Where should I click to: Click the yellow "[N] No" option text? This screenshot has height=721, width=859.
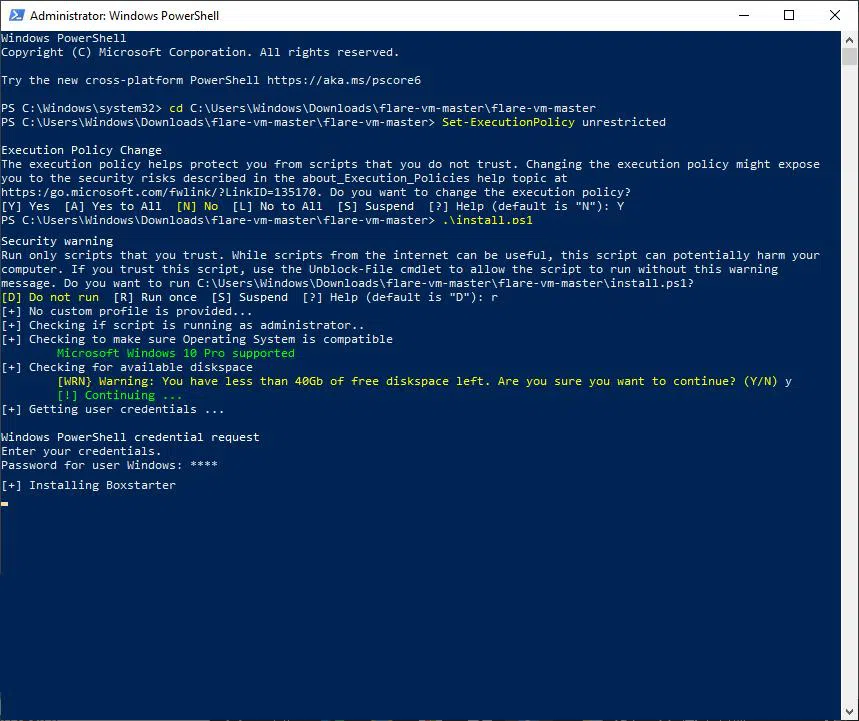pyautogui.click(x=197, y=206)
